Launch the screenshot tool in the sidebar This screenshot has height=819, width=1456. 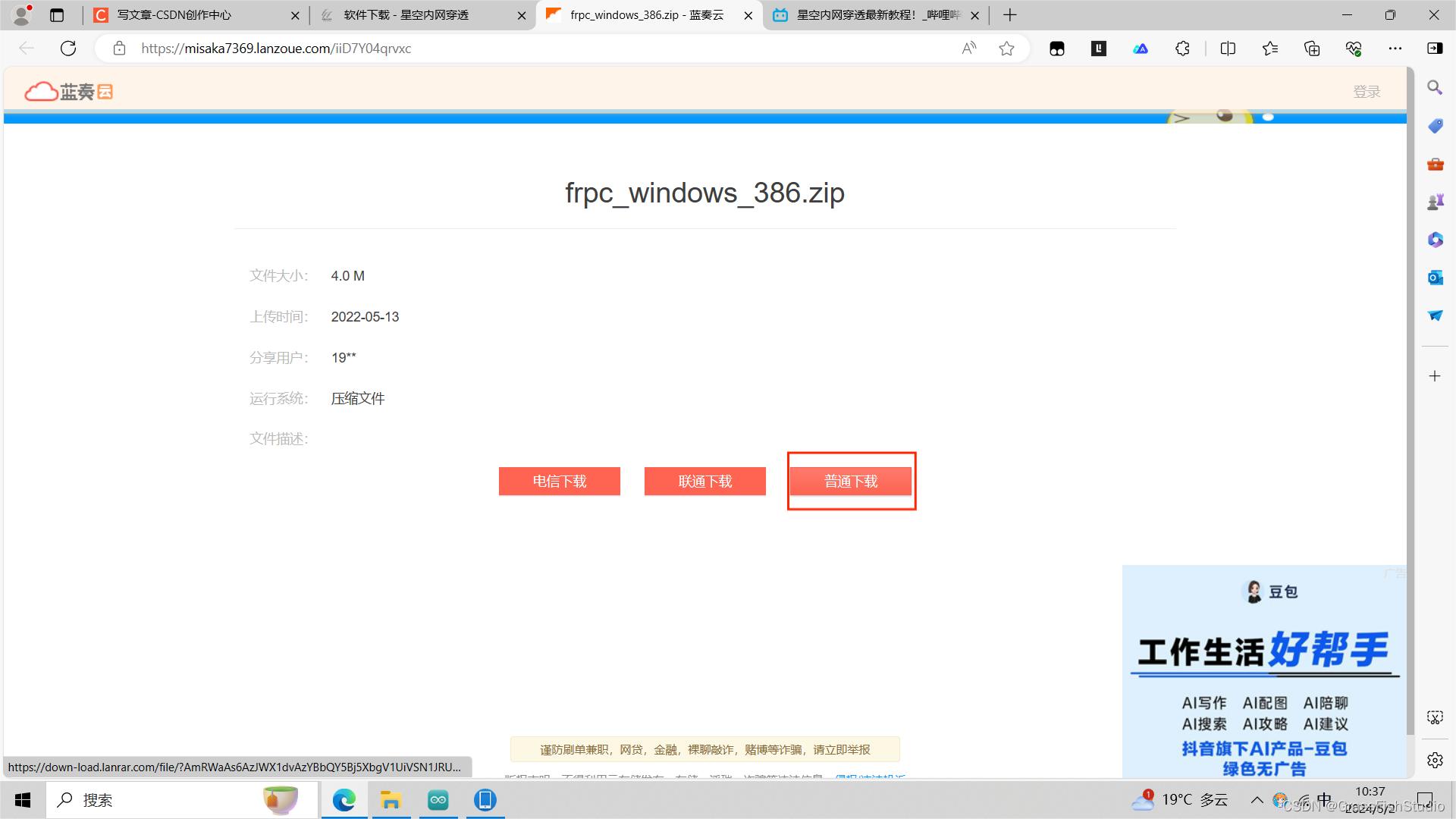click(1435, 717)
